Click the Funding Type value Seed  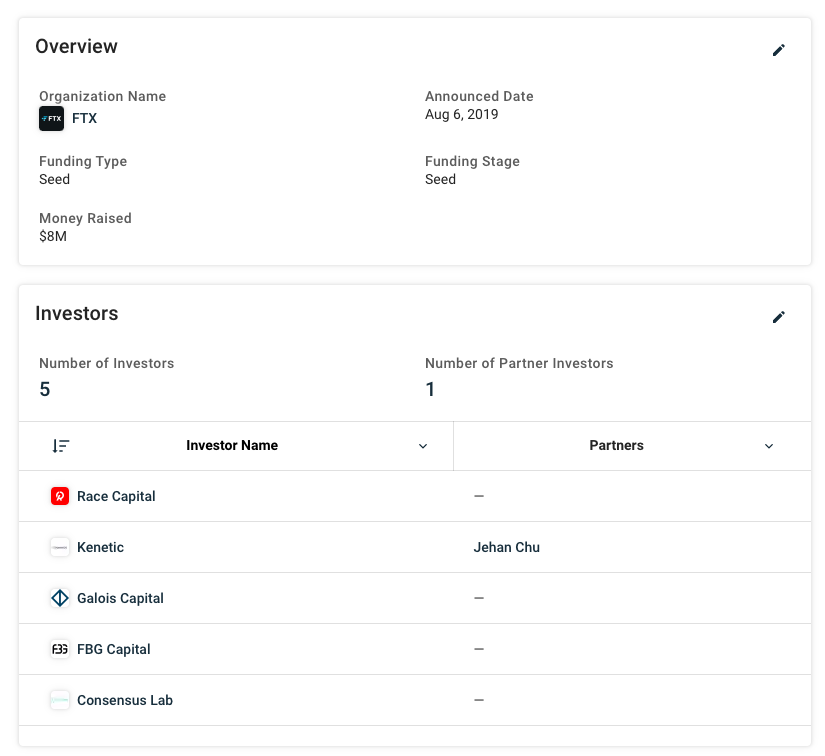[x=54, y=179]
